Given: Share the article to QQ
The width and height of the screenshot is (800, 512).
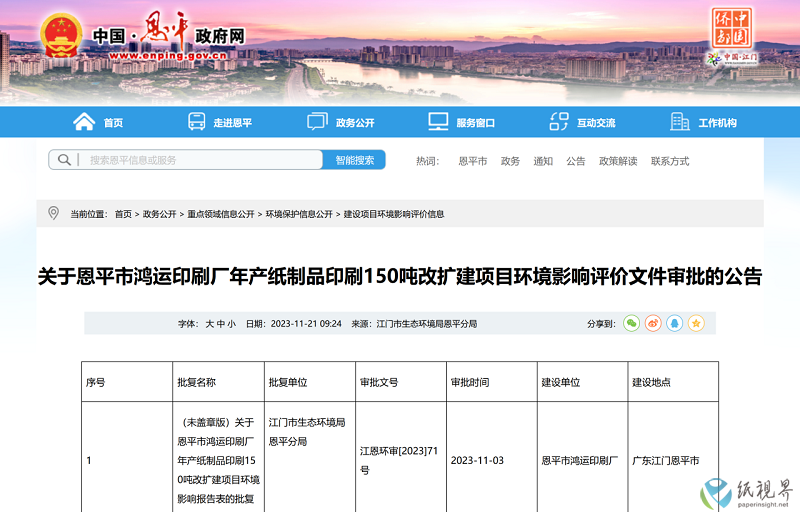Looking at the screenshot, I should coord(674,323).
